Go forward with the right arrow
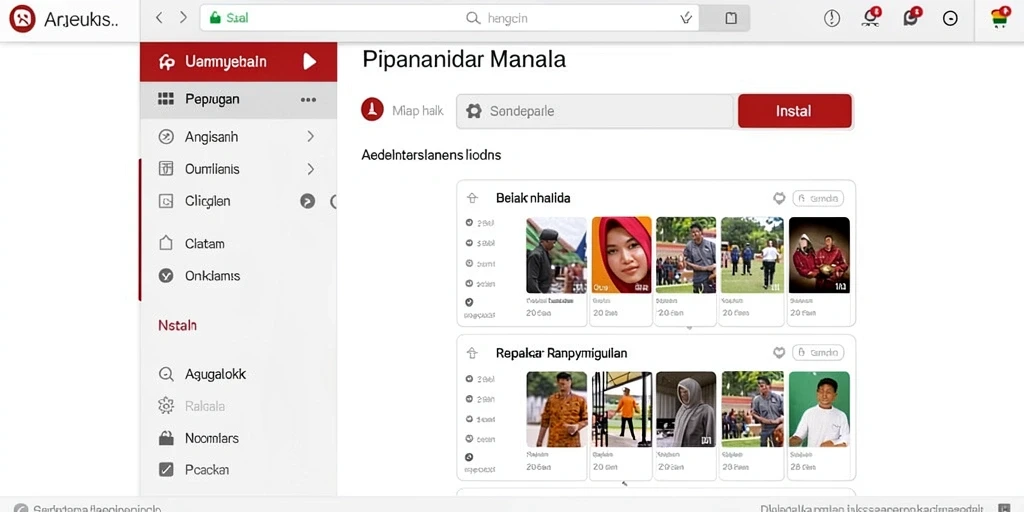Image resolution: width=1024 pixels, height=512 pixels. (x=184, y=18)
